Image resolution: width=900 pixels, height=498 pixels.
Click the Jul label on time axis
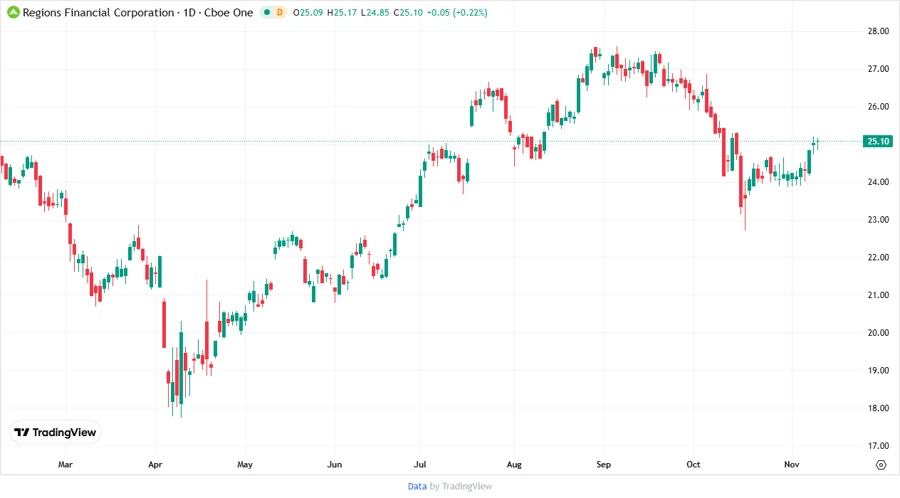(420, 465)
